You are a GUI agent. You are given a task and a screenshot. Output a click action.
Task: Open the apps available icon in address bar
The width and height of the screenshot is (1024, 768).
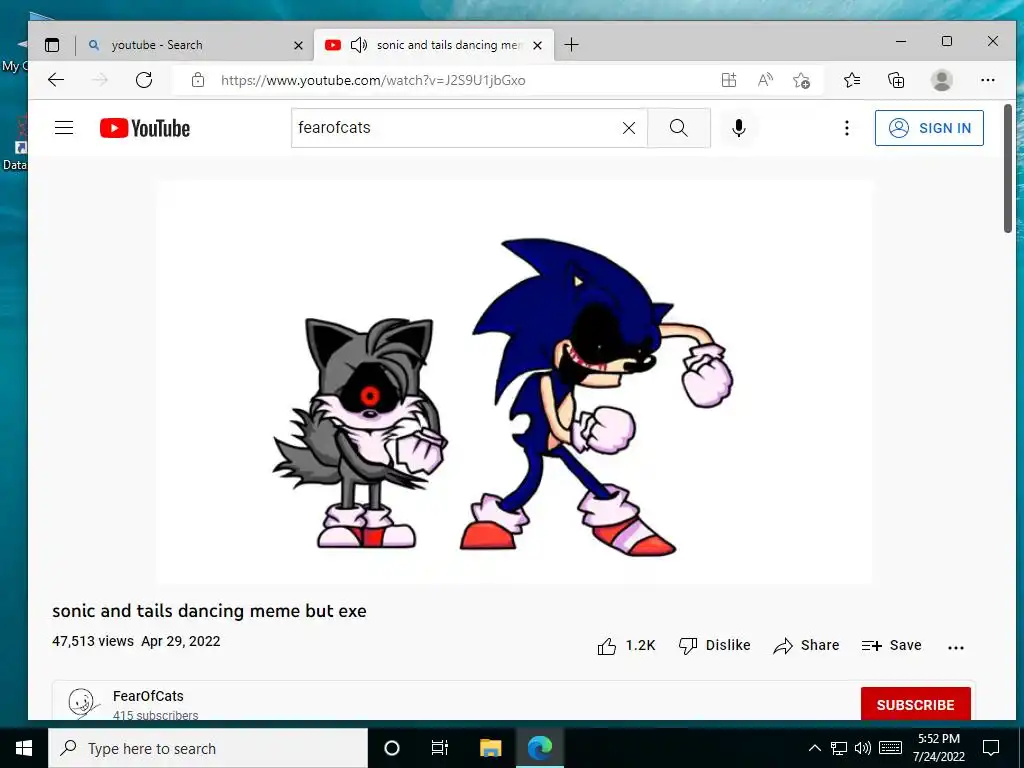(729, 80)
